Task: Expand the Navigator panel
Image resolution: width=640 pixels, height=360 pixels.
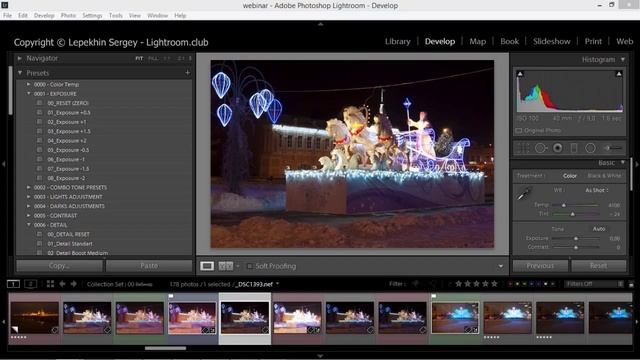Action: (x=20, y=58)
